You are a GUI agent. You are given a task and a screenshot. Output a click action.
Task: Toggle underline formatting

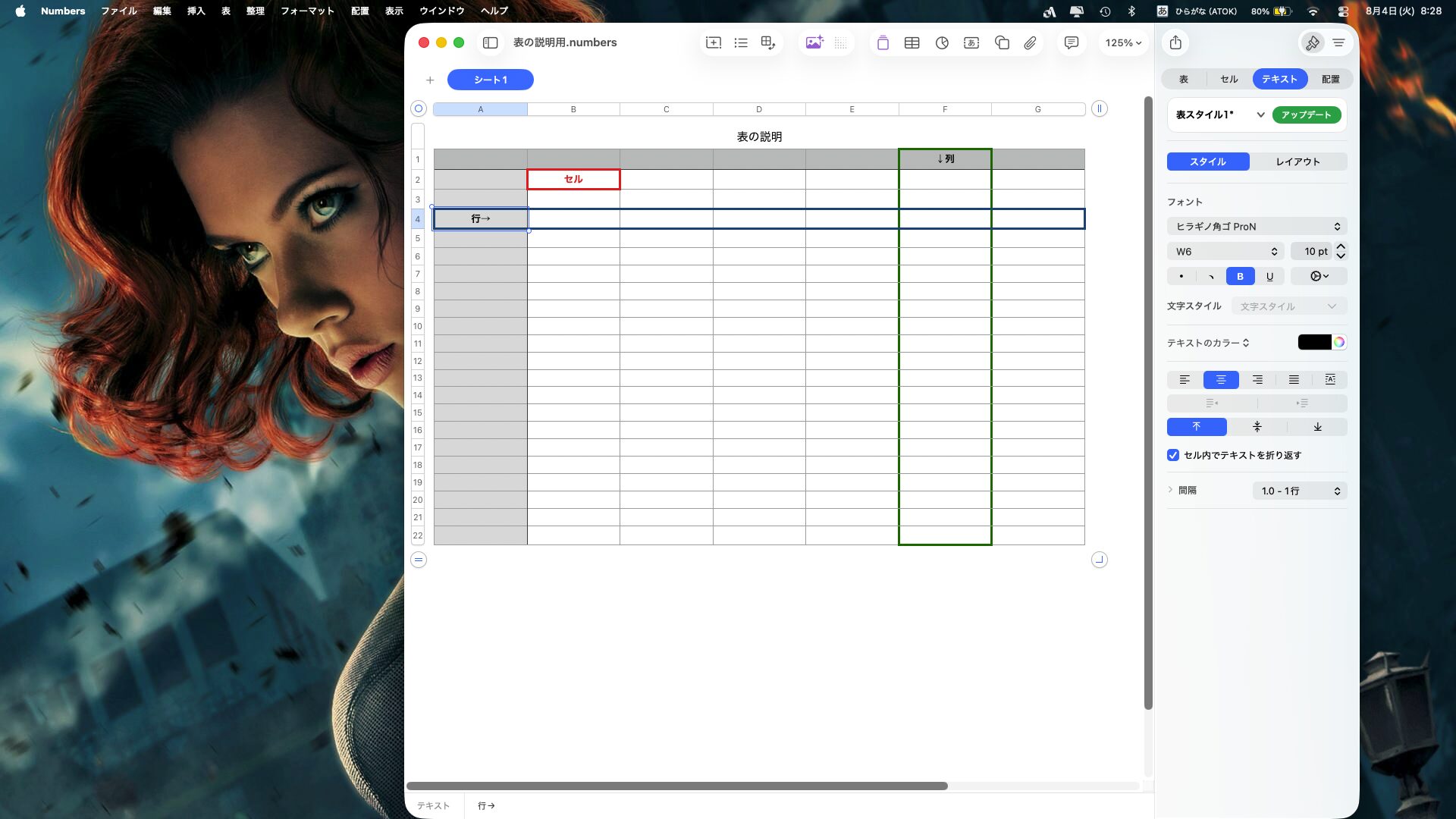pyautogui.click(x=1270, y=277)
